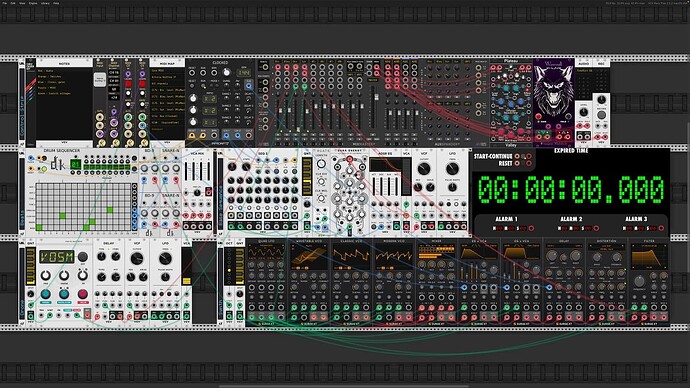Screen dimensions: 690x388
Task: Click the Reset button on the timer module
Action: (517, 163)
